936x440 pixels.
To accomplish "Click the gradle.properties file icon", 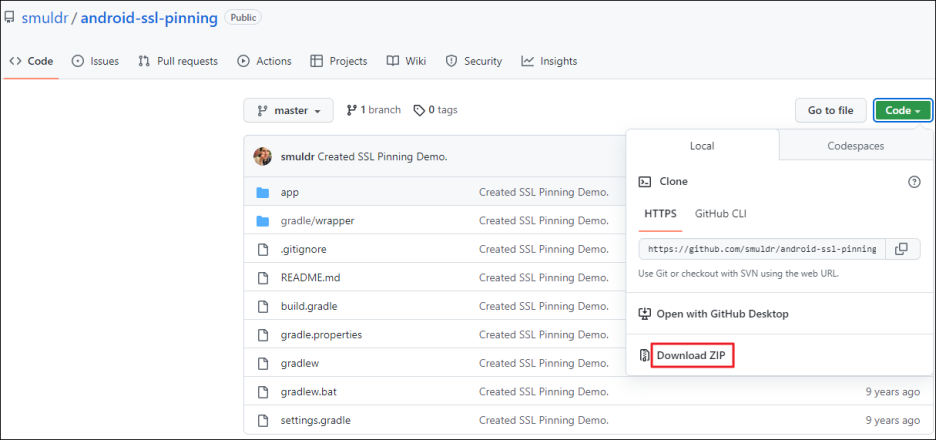I will pos(263,334).
